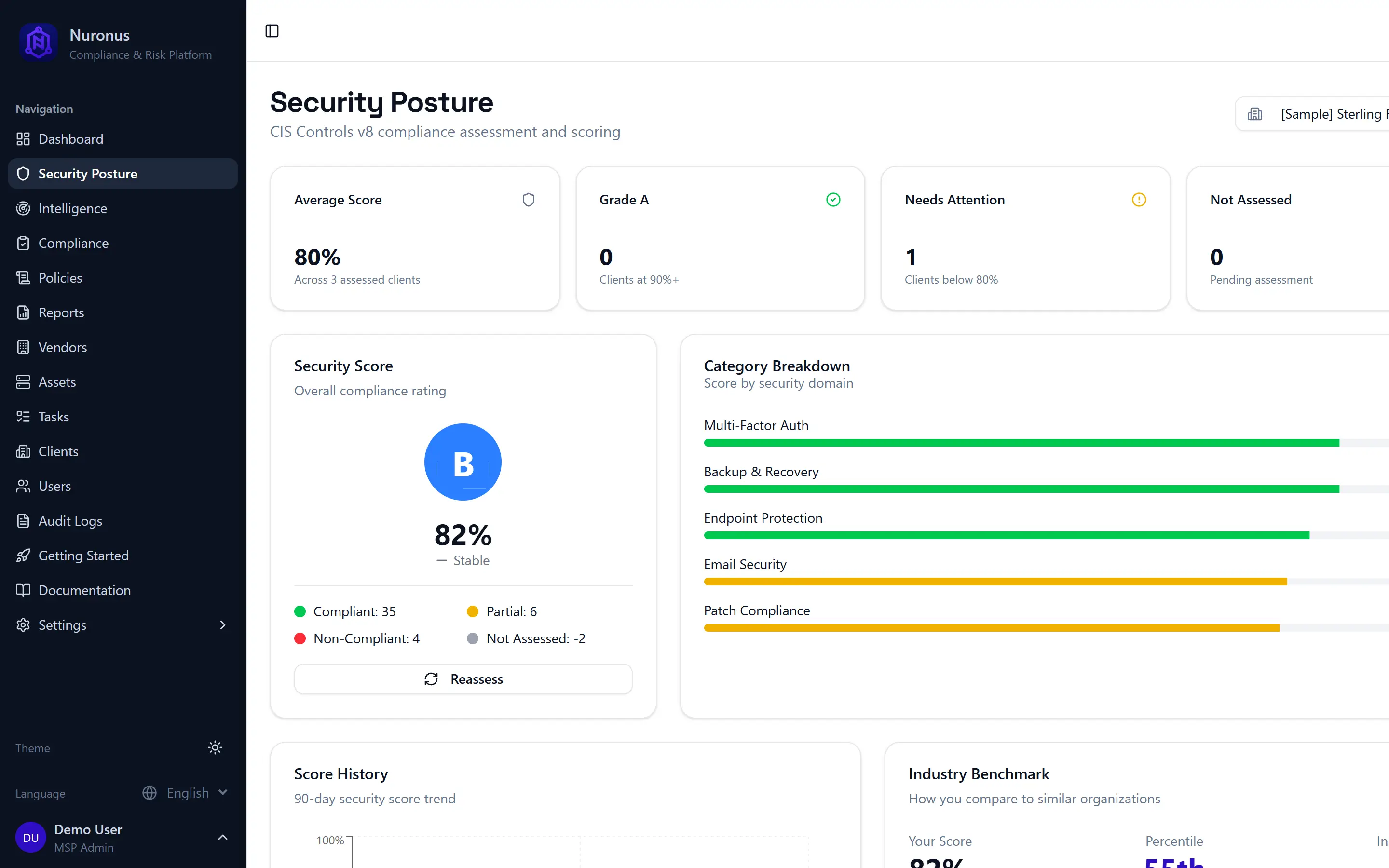Image resolution: width=1389 pixels, height=868 pixels.
Task: Click the Users people icon
Action: (23, 486)
